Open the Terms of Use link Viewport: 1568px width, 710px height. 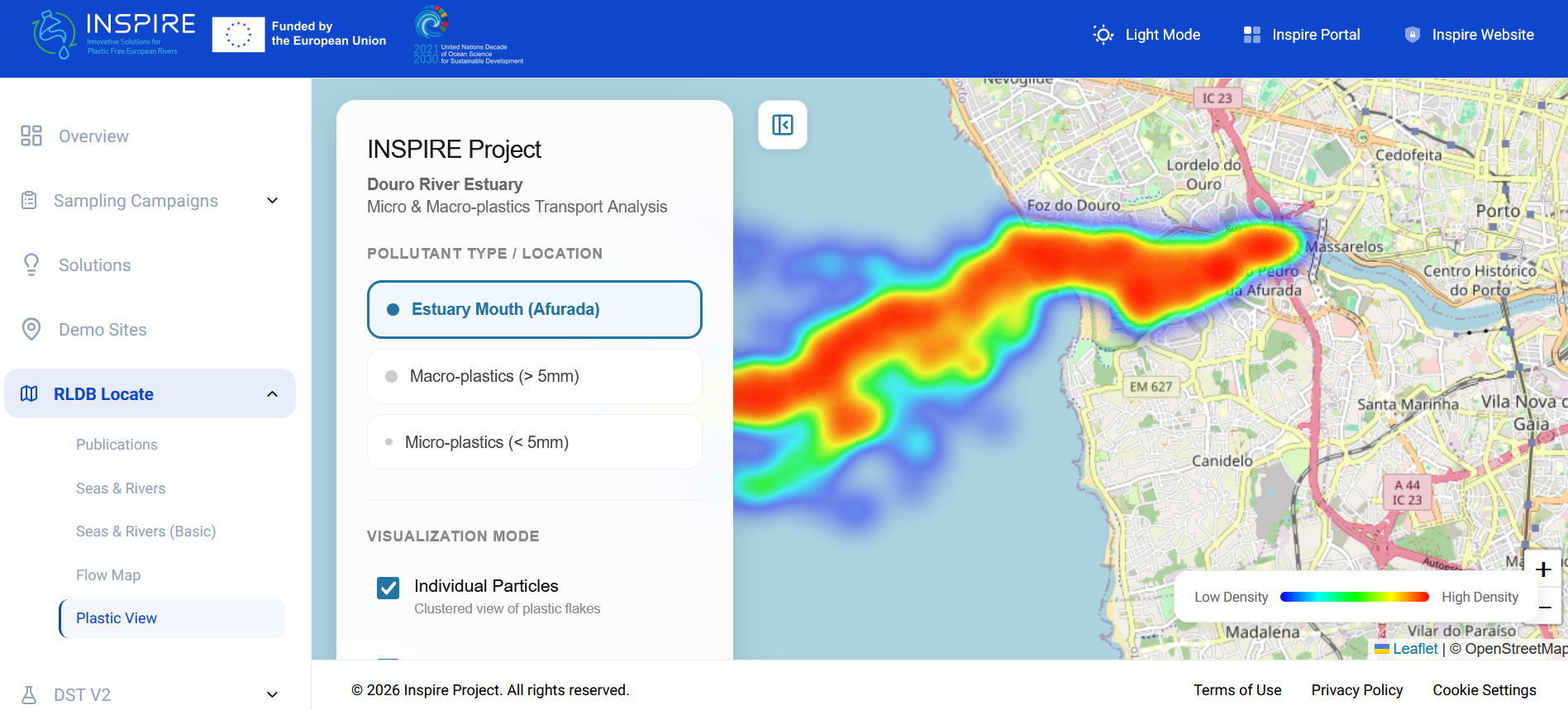click(x=1237, y=690)
